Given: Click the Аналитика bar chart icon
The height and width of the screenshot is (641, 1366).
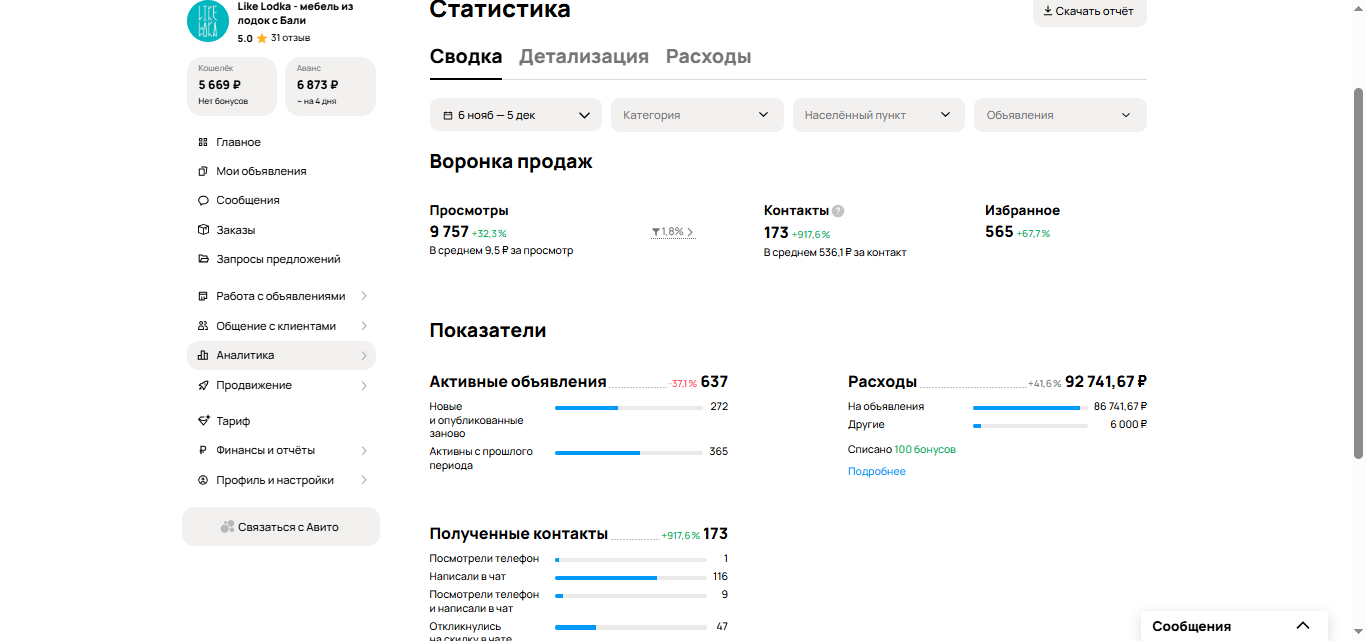Looking at the screenshot, I should [x=203, y=355].
